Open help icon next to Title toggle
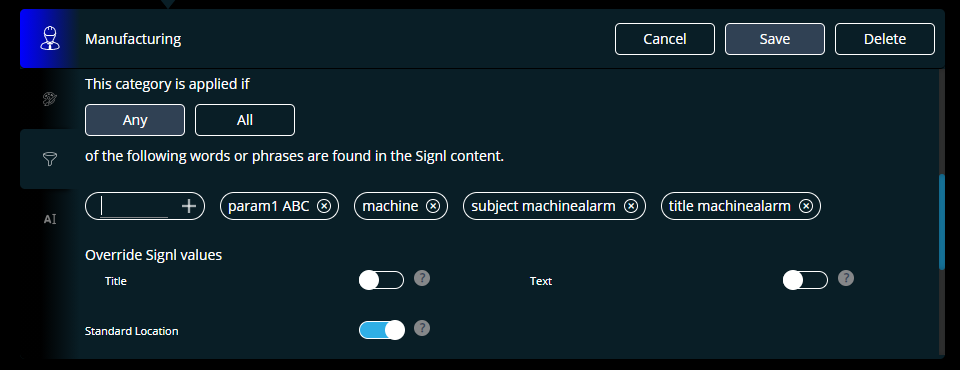The width and height of the screenshot is (960, 370). click(422, 278)
